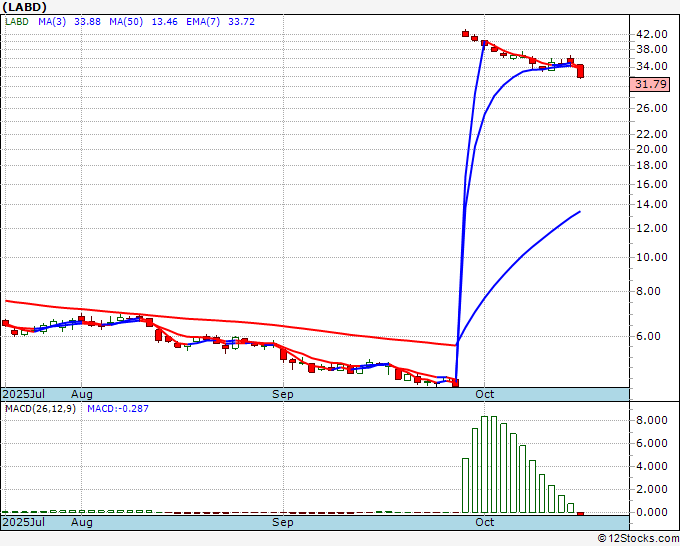
Task: Click the 42.00 price axis label
Action: pos(650,33)
